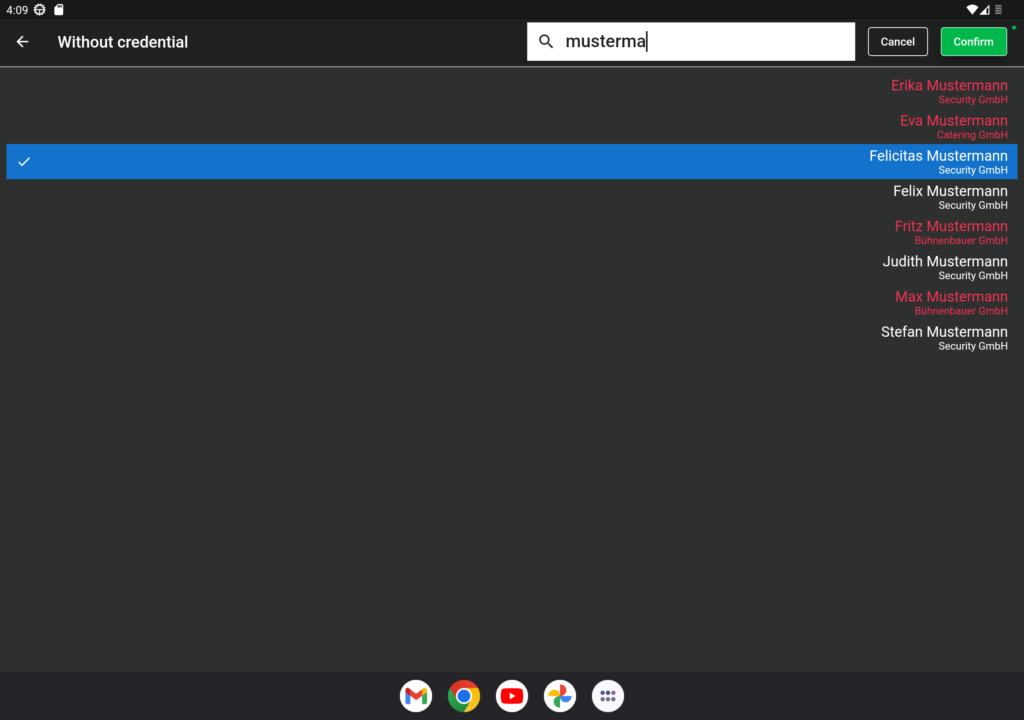
Task: Select Felix Mustermann entry
Action: (512, 197)
